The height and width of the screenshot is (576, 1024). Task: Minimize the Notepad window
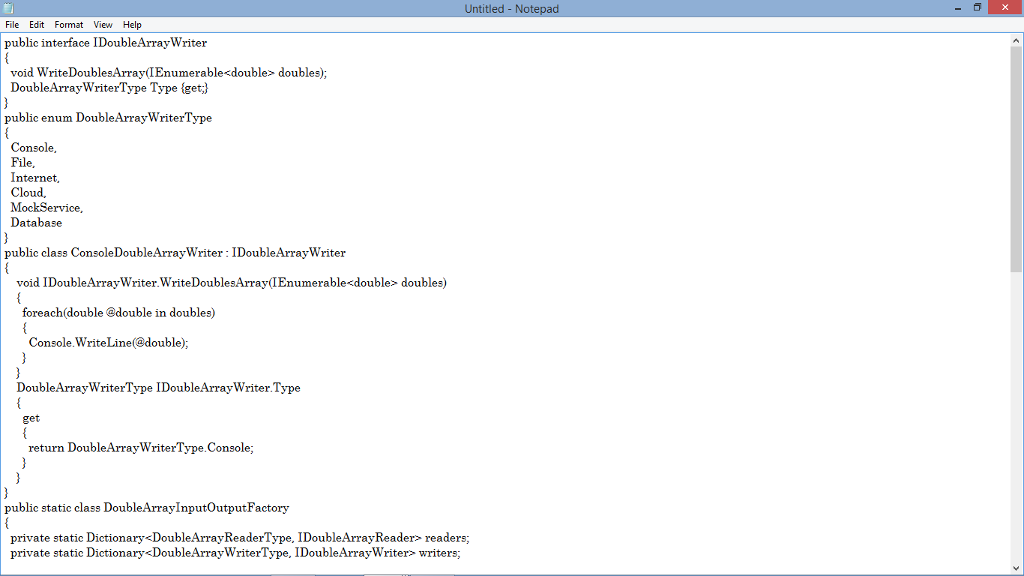click(958, 8)
